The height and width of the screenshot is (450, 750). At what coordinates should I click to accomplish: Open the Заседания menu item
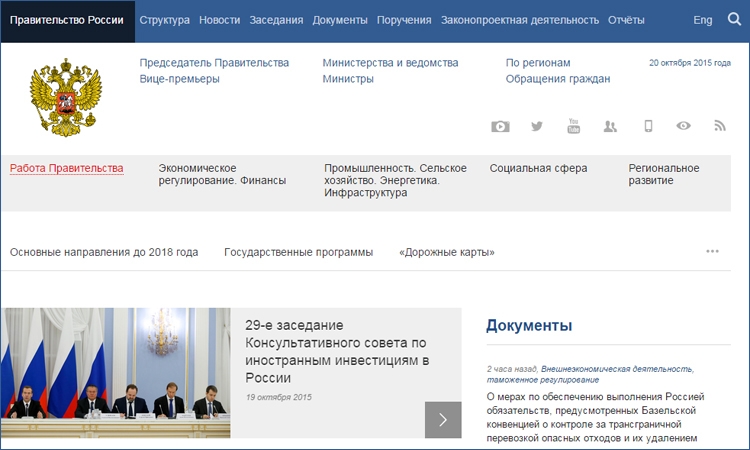pyautogui.click(x=276, y=20)
